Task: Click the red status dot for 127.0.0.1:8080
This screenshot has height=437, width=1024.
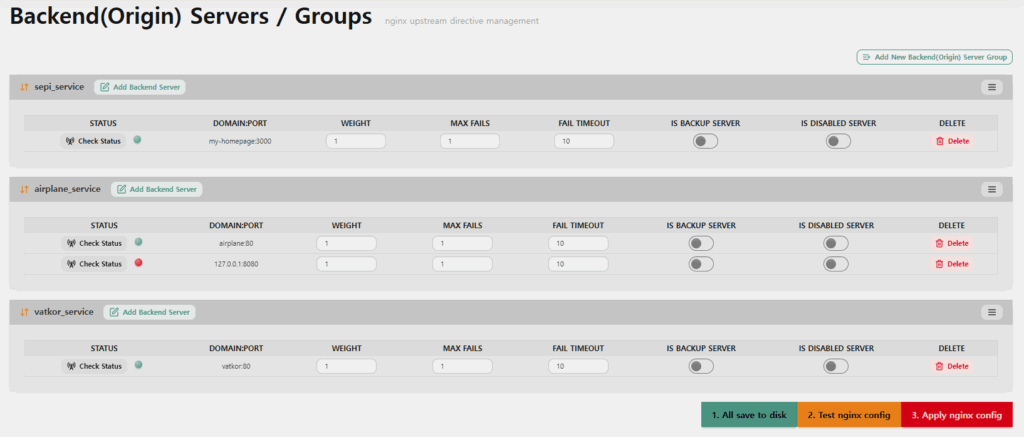Action: point(138,263)
